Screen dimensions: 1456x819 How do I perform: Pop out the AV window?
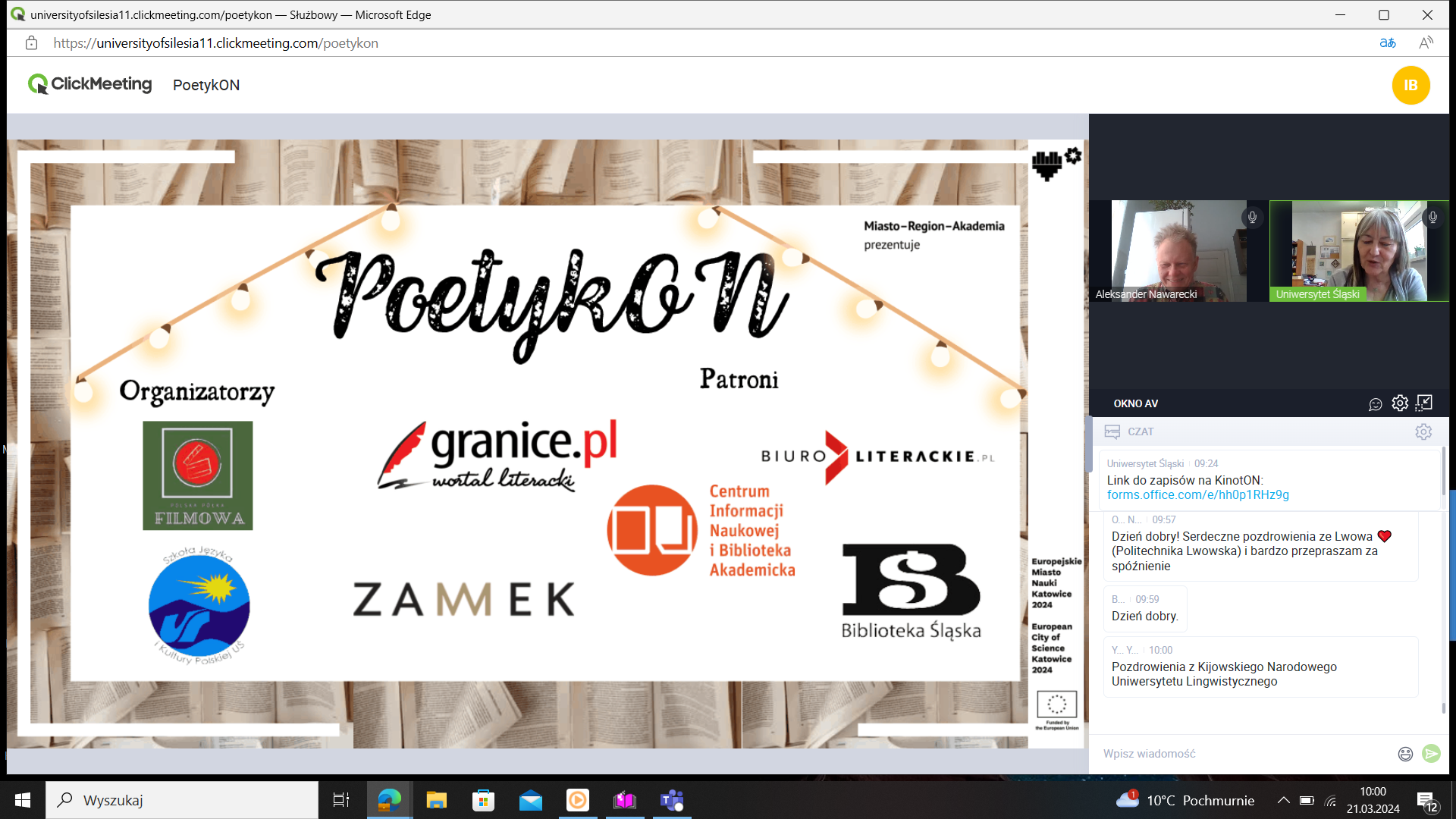pos(1424,403)
